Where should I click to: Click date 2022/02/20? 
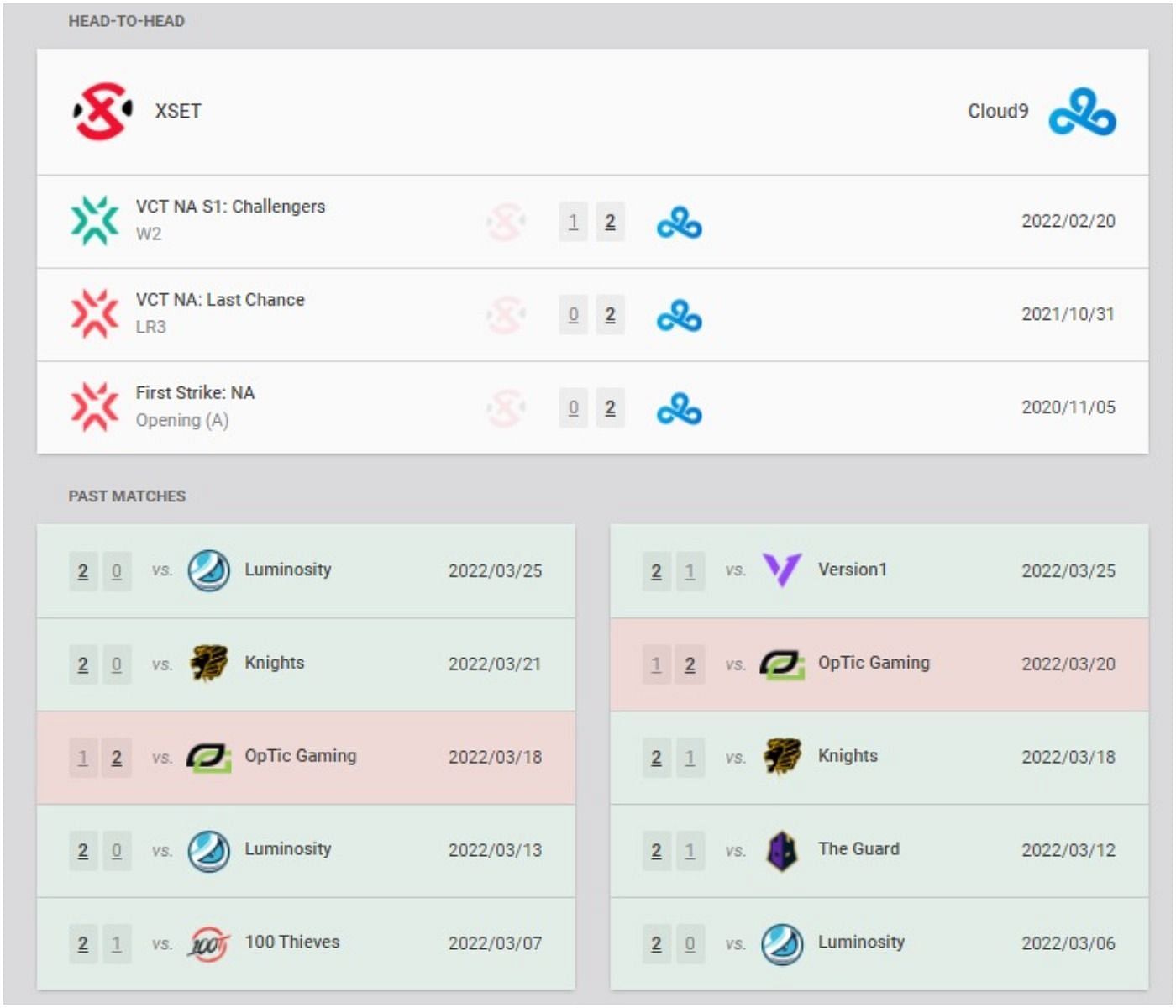point(1068,221)
